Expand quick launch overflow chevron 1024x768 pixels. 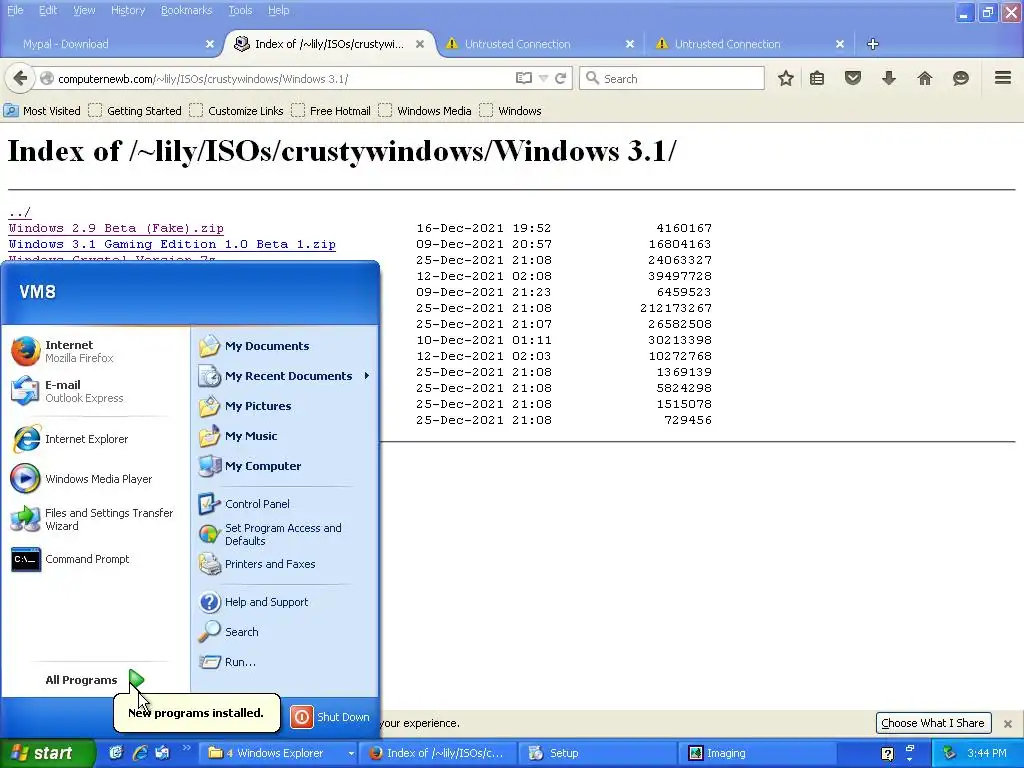[186, 748]
